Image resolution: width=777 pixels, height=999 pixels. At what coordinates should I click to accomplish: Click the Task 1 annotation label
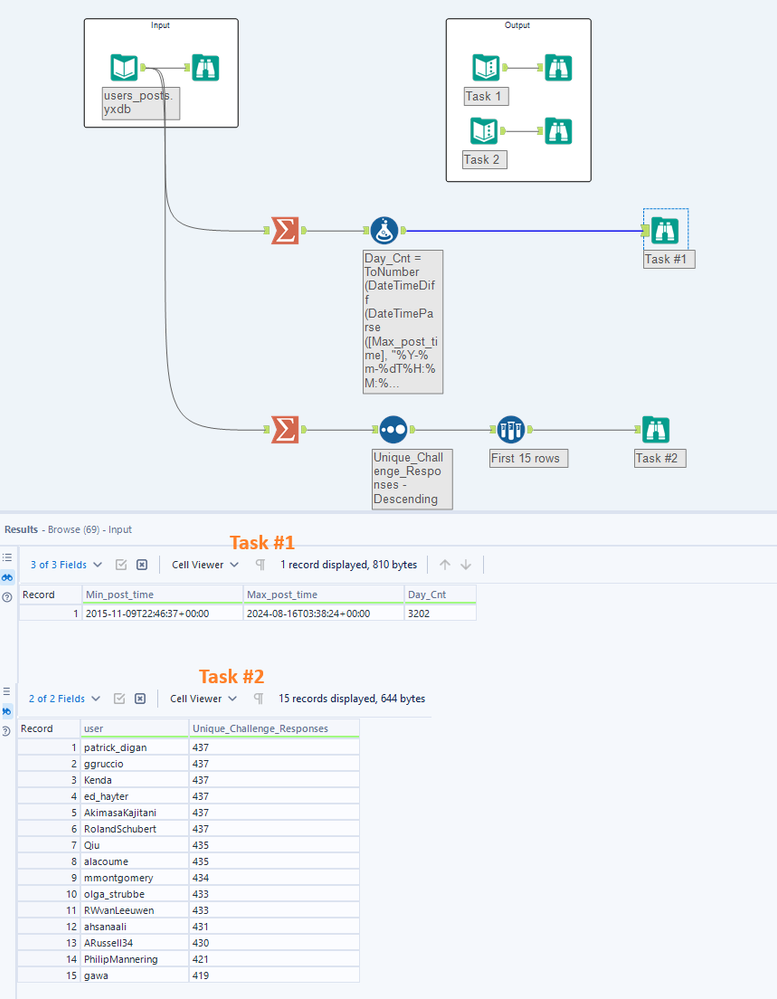point(486,96)
